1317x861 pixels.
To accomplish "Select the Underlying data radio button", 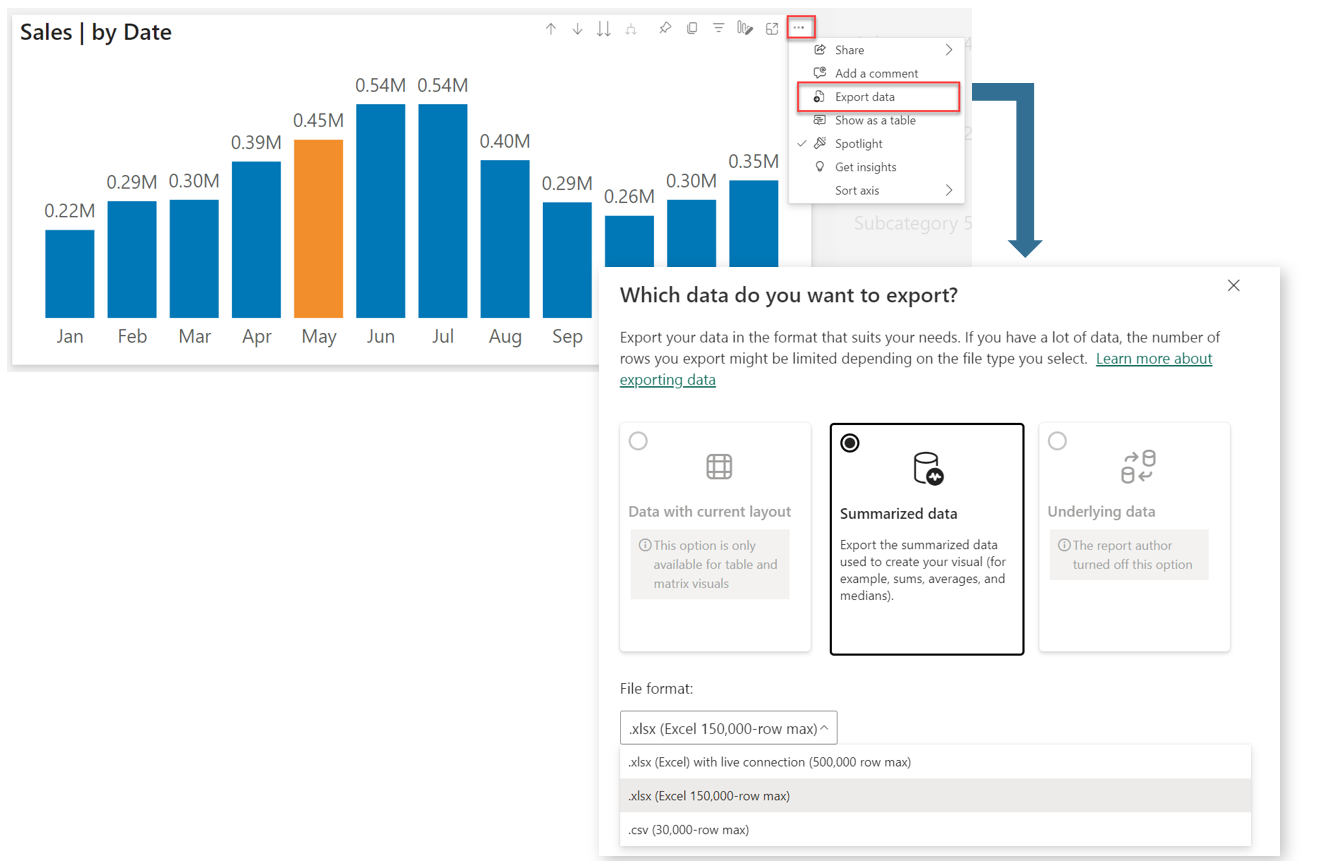I will pos(1057,441).
